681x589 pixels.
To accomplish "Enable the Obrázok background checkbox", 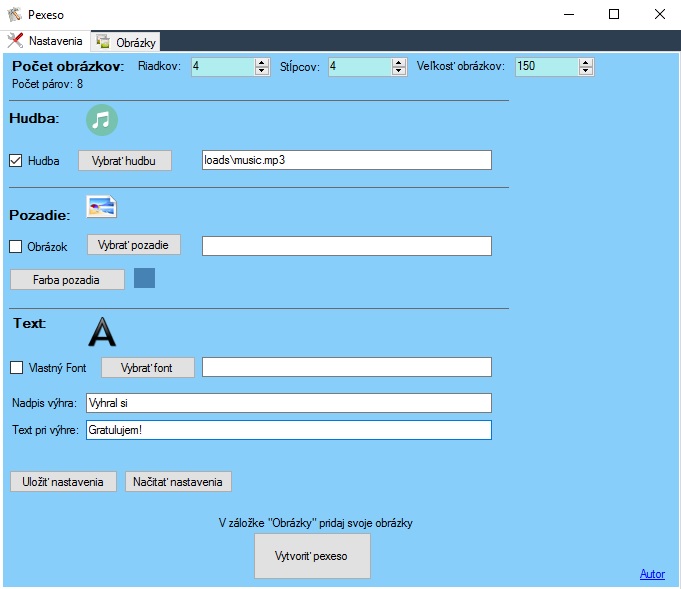I will point(16,247).
